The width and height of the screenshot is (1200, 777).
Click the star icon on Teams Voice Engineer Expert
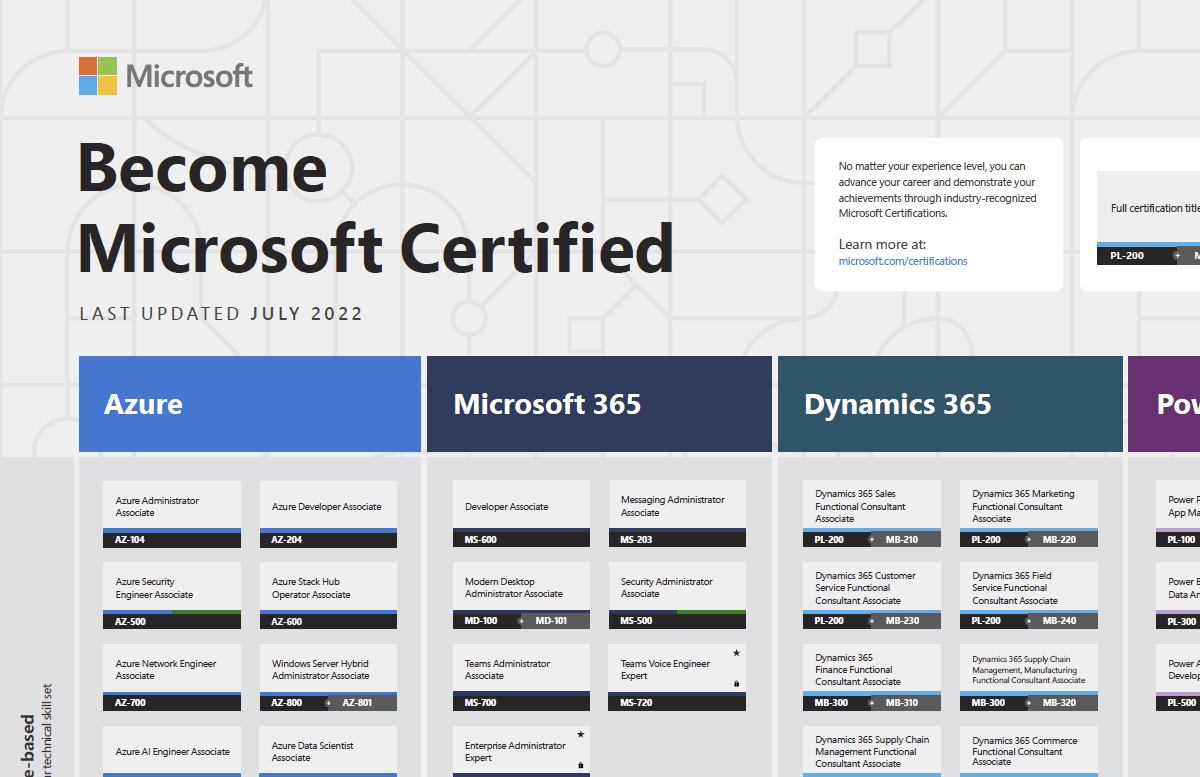(x=736, y=653)
